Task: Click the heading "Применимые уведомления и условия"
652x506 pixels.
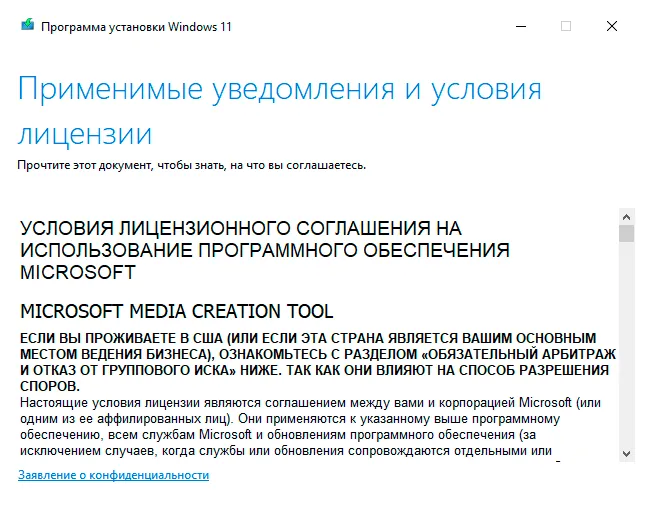Action: (279, 89)
